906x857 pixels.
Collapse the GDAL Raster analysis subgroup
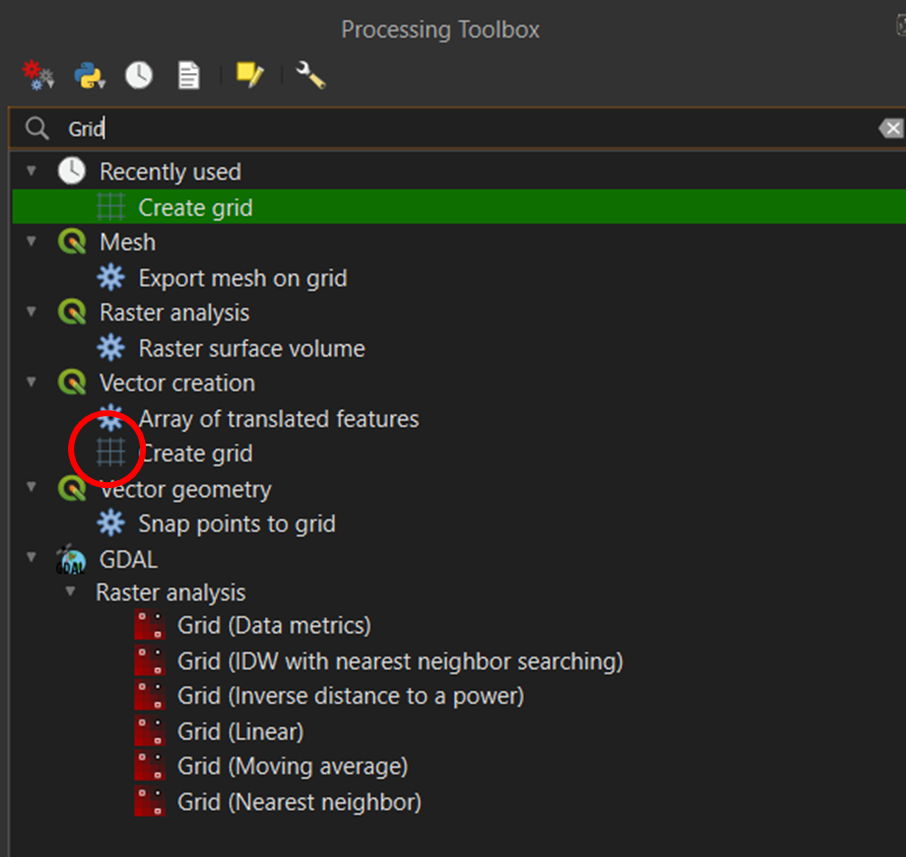click(69, 591)
